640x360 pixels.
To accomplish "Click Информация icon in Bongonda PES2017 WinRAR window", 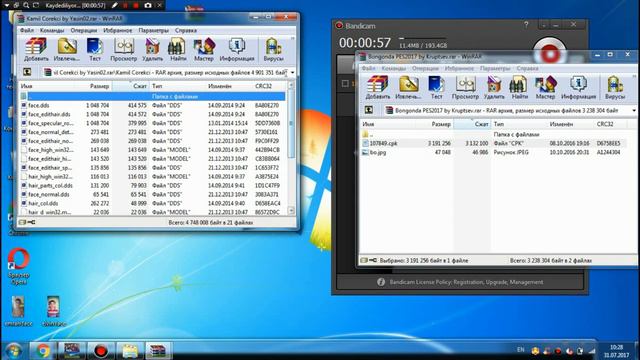I will (578, 87).
